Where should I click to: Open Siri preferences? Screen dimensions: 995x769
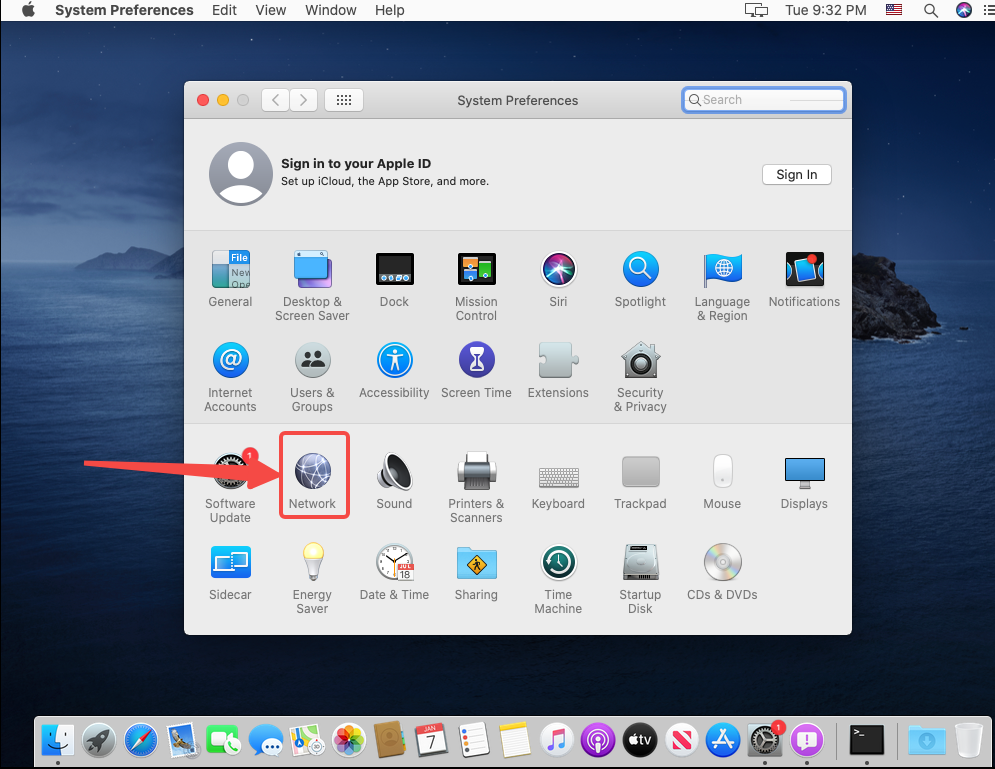(x=558, y=279)
